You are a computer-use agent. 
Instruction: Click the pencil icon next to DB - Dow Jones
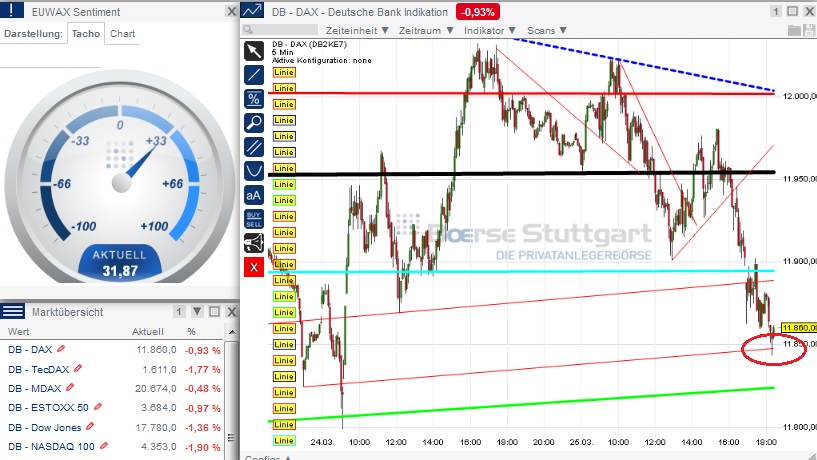(x=90, y=426)
